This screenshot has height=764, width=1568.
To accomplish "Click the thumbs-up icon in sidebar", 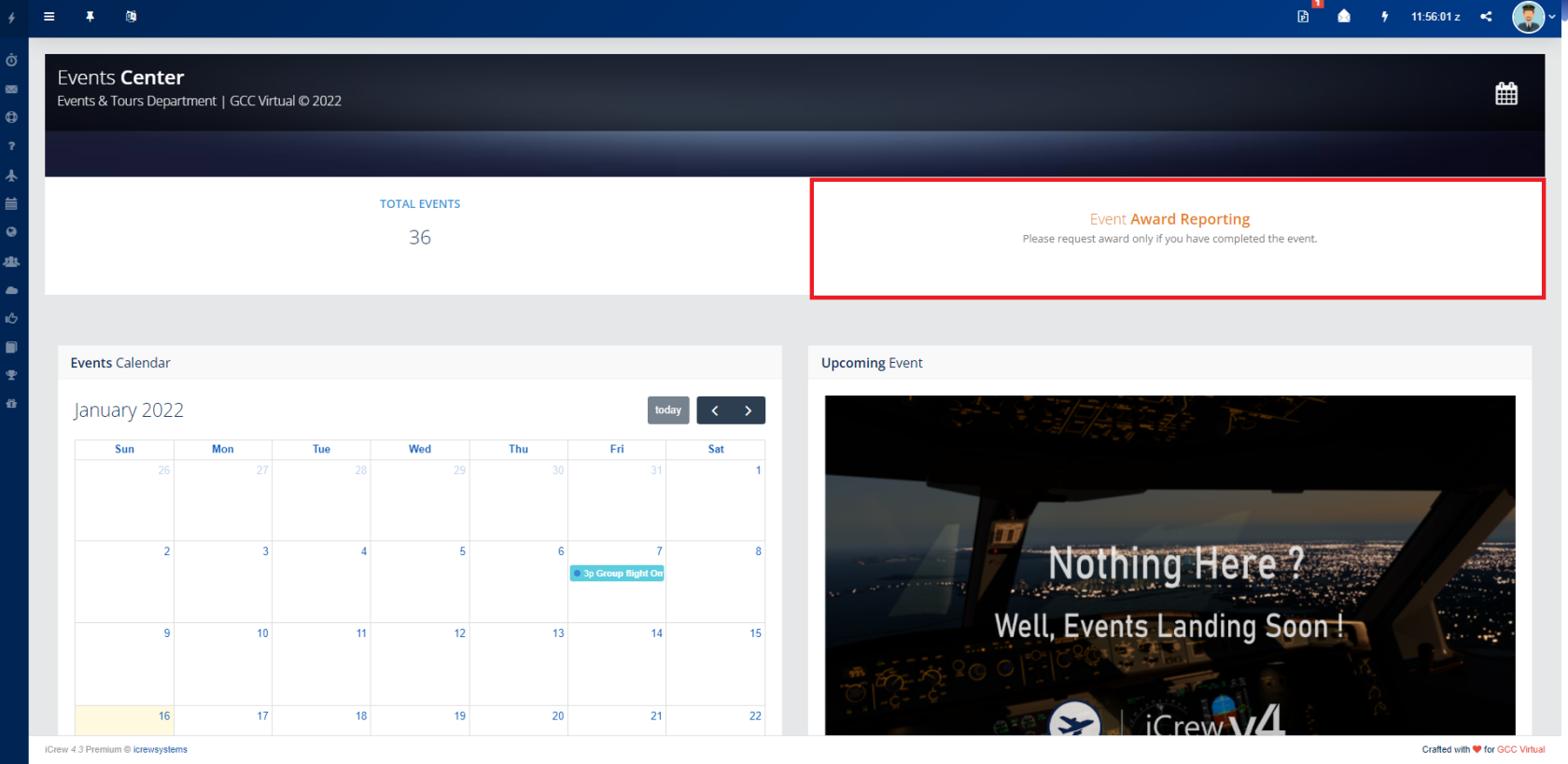I will [11, 318].
